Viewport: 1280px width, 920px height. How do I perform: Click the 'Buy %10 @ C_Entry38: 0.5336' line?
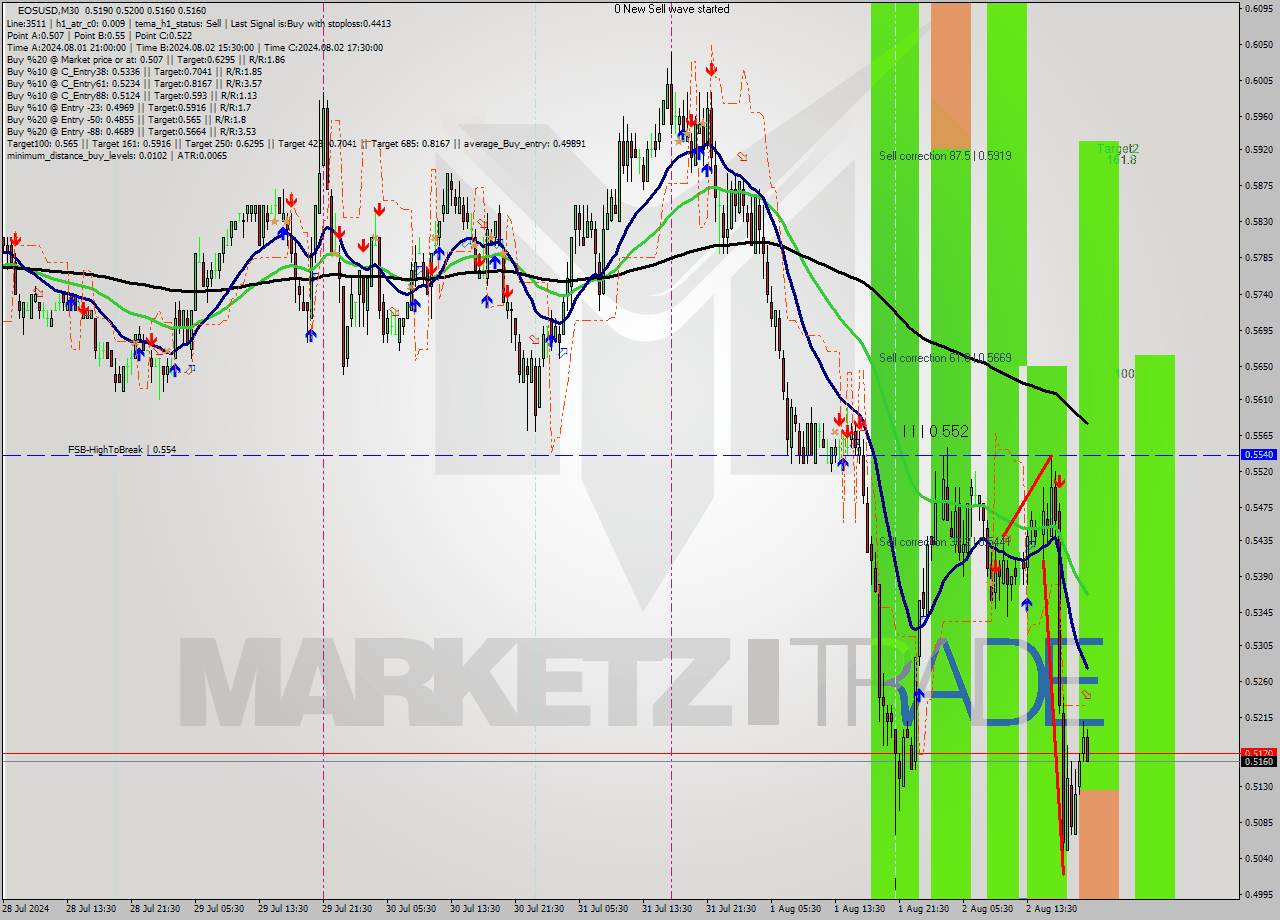pyautogui.click(x=134, y=71)
